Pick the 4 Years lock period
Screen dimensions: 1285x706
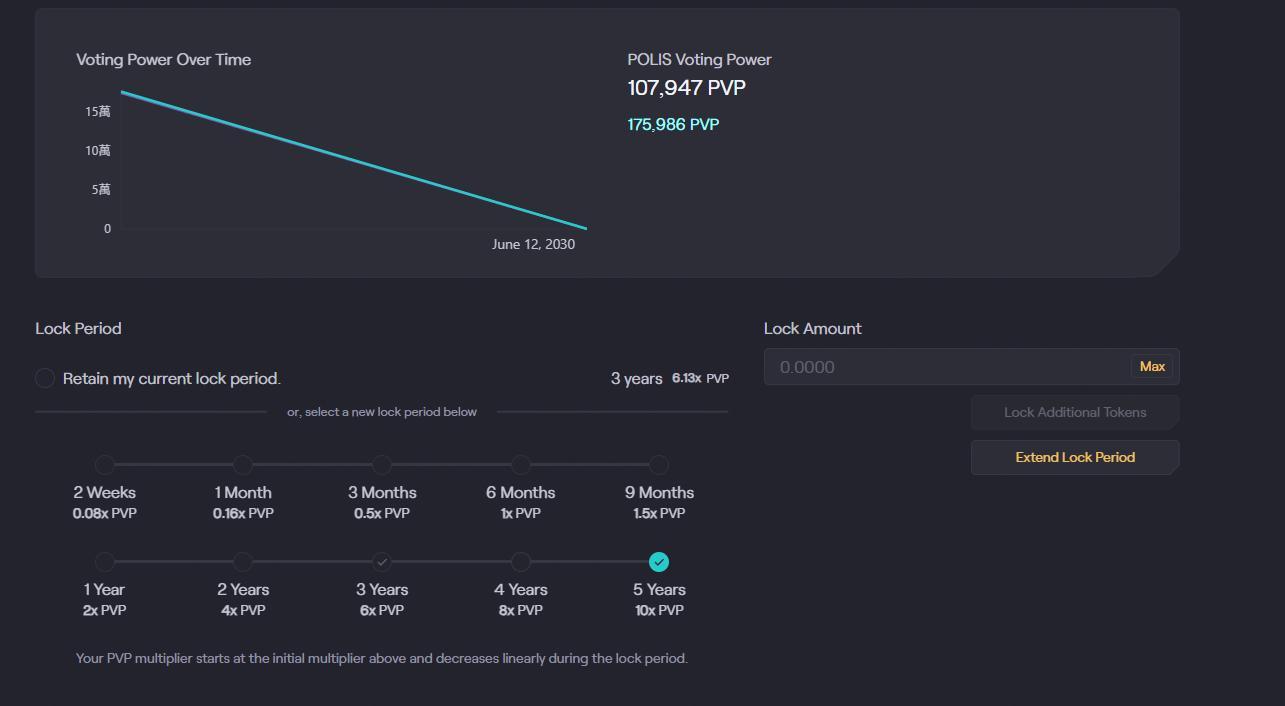click(520, 562)
